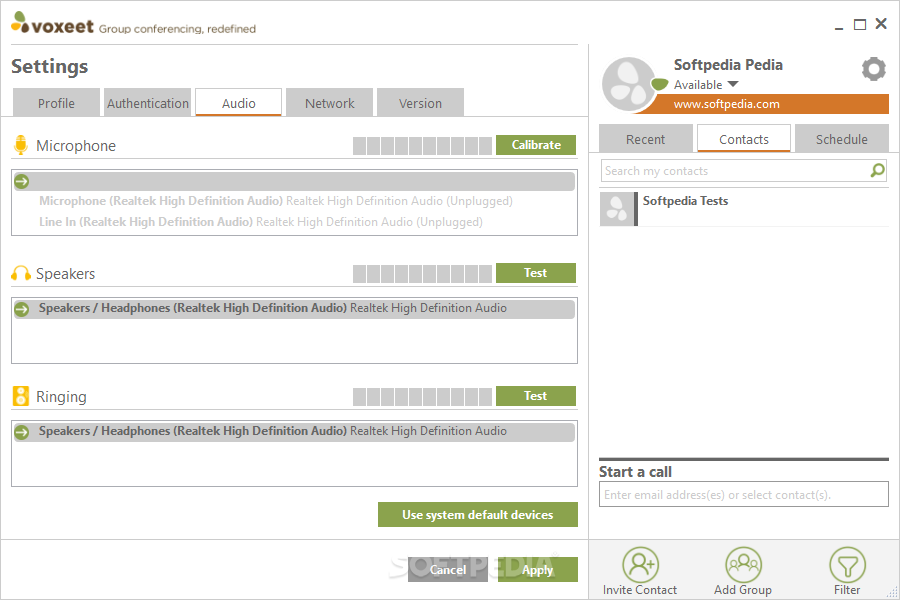Click the Add Group label

pos(743,590)
